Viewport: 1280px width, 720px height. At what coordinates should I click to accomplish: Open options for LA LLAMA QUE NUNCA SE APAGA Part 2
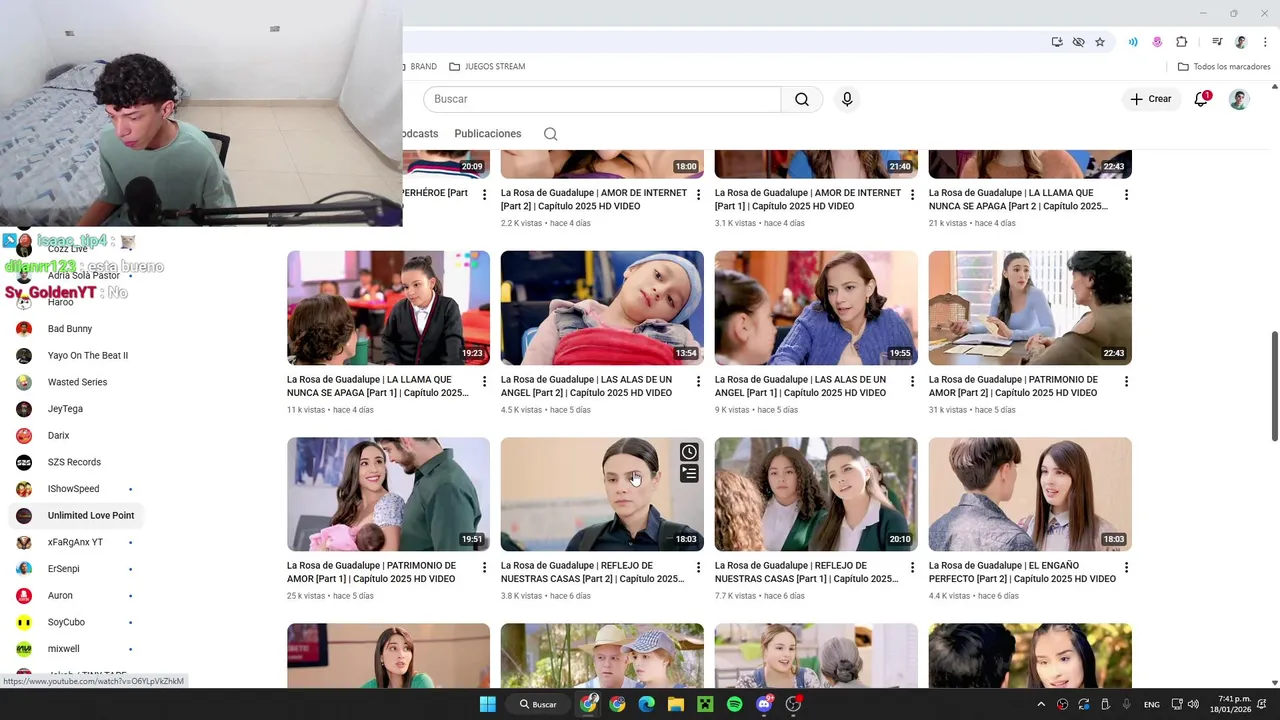click(1126, 194)
